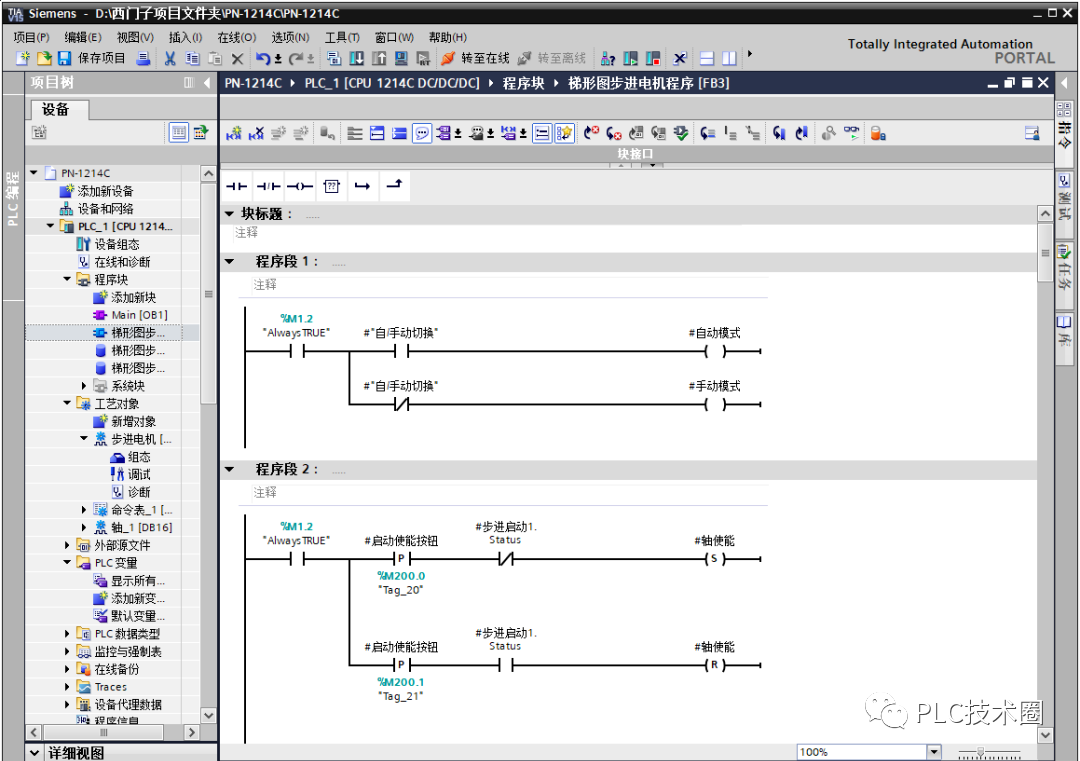Click 保存项目 button
1080x761 pixels.
pos(101,59)
